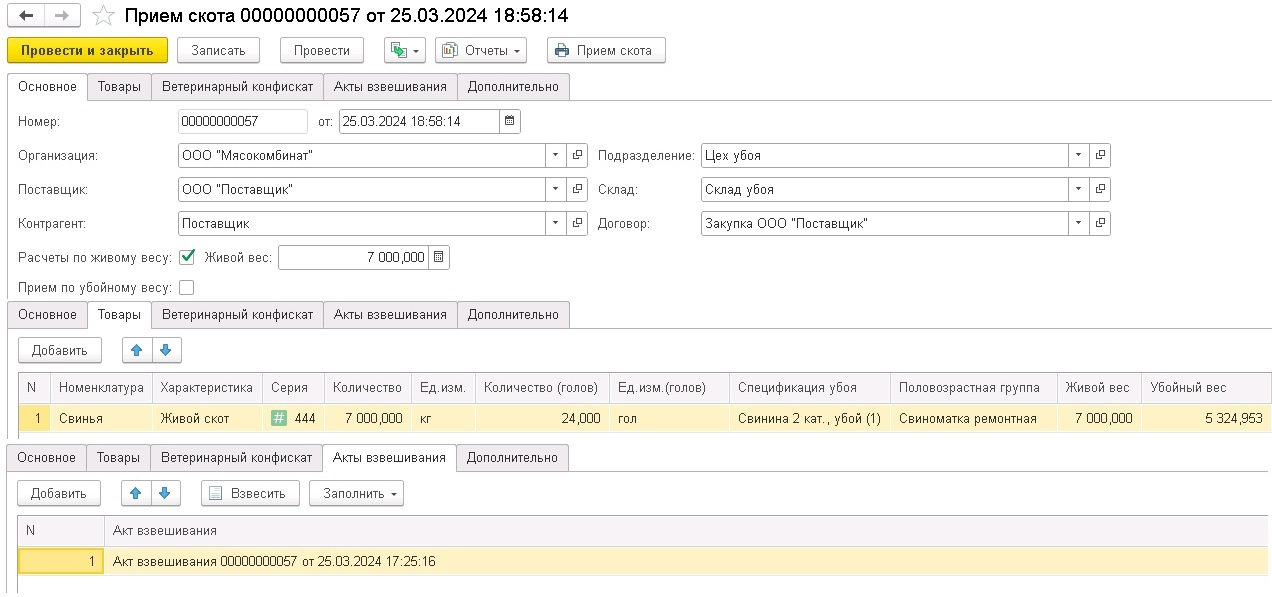
Task: Open Склад record using its open-form icon
Action: pos(1100,190)
